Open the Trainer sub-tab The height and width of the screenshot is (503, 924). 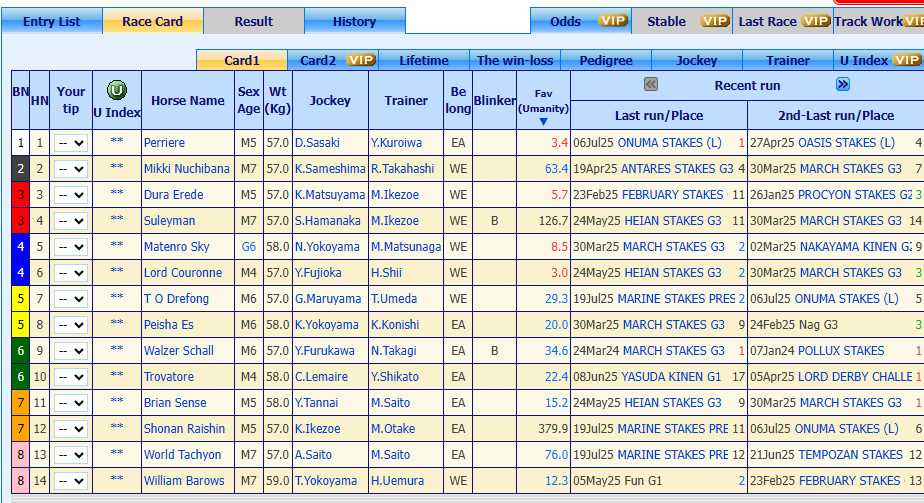click(x=788, y=60)
